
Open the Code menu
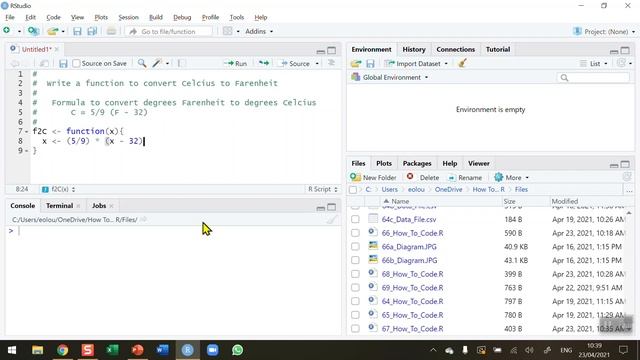click(x=53, y=17)
